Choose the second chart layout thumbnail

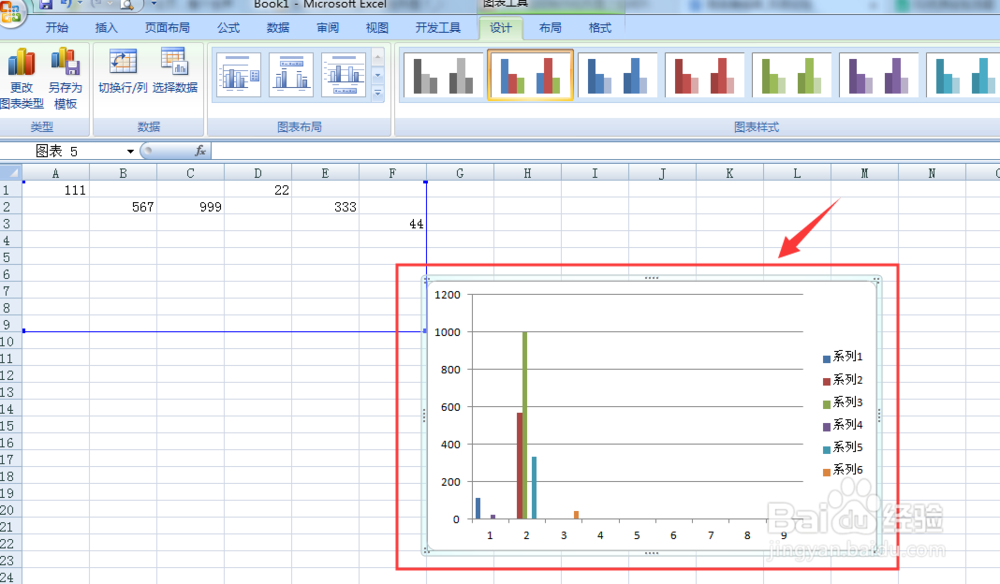291,75
